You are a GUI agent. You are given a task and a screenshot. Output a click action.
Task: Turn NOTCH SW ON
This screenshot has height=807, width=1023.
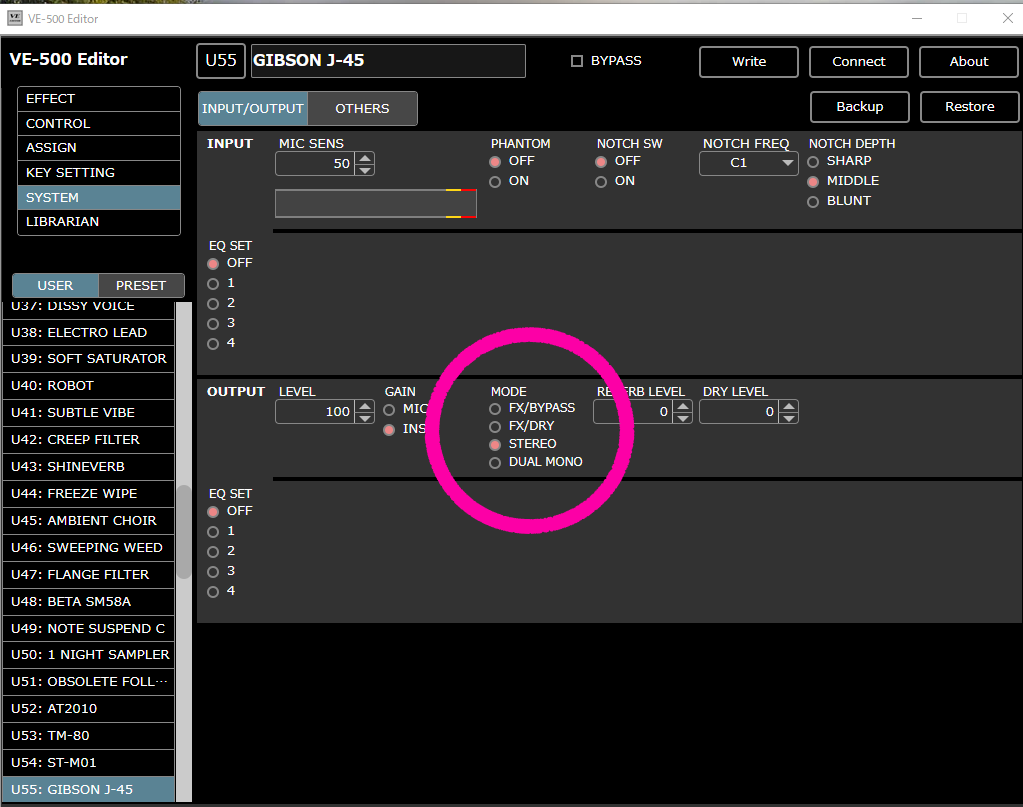[x=601, y=181]
